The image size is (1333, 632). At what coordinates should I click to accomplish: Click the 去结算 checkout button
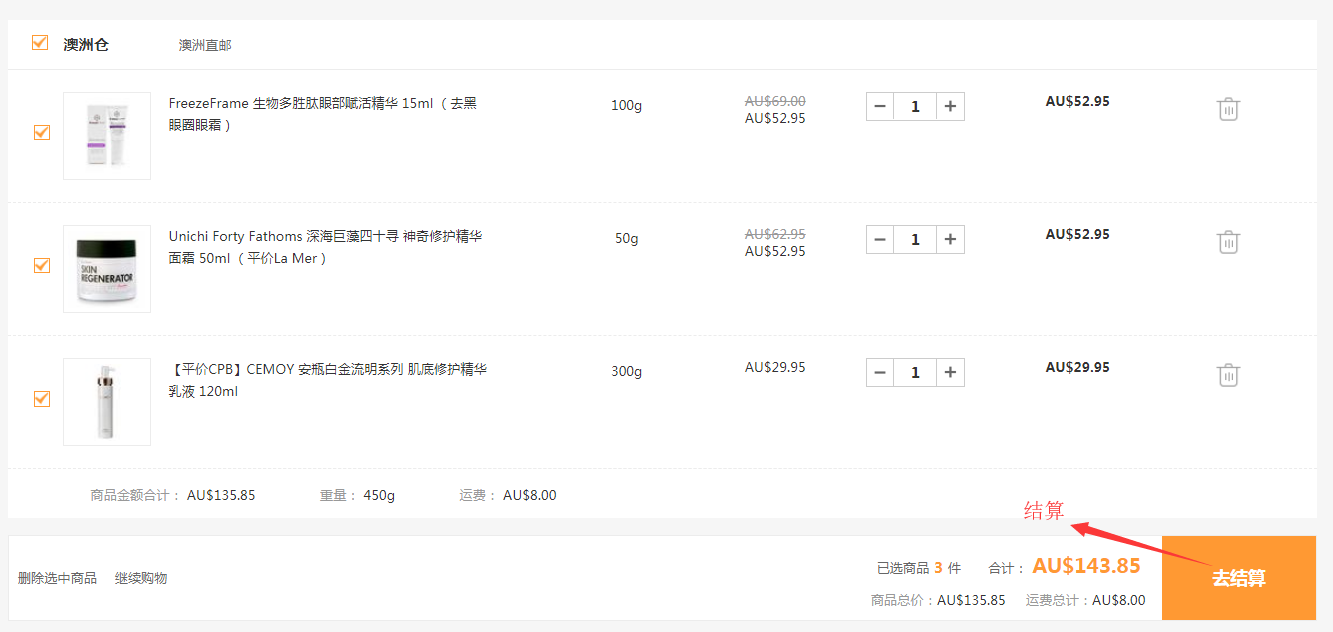click(x=1238, y=578)
